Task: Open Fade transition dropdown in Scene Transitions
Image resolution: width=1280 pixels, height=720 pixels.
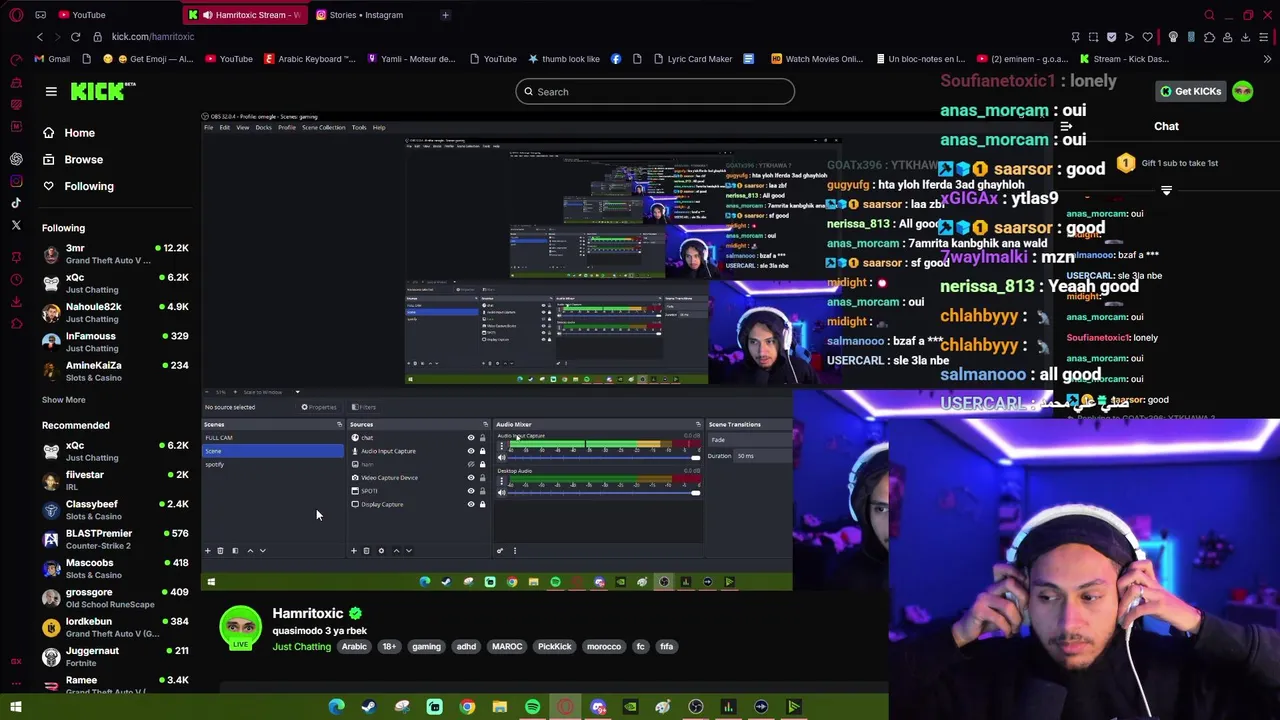Action: point(748,441)
